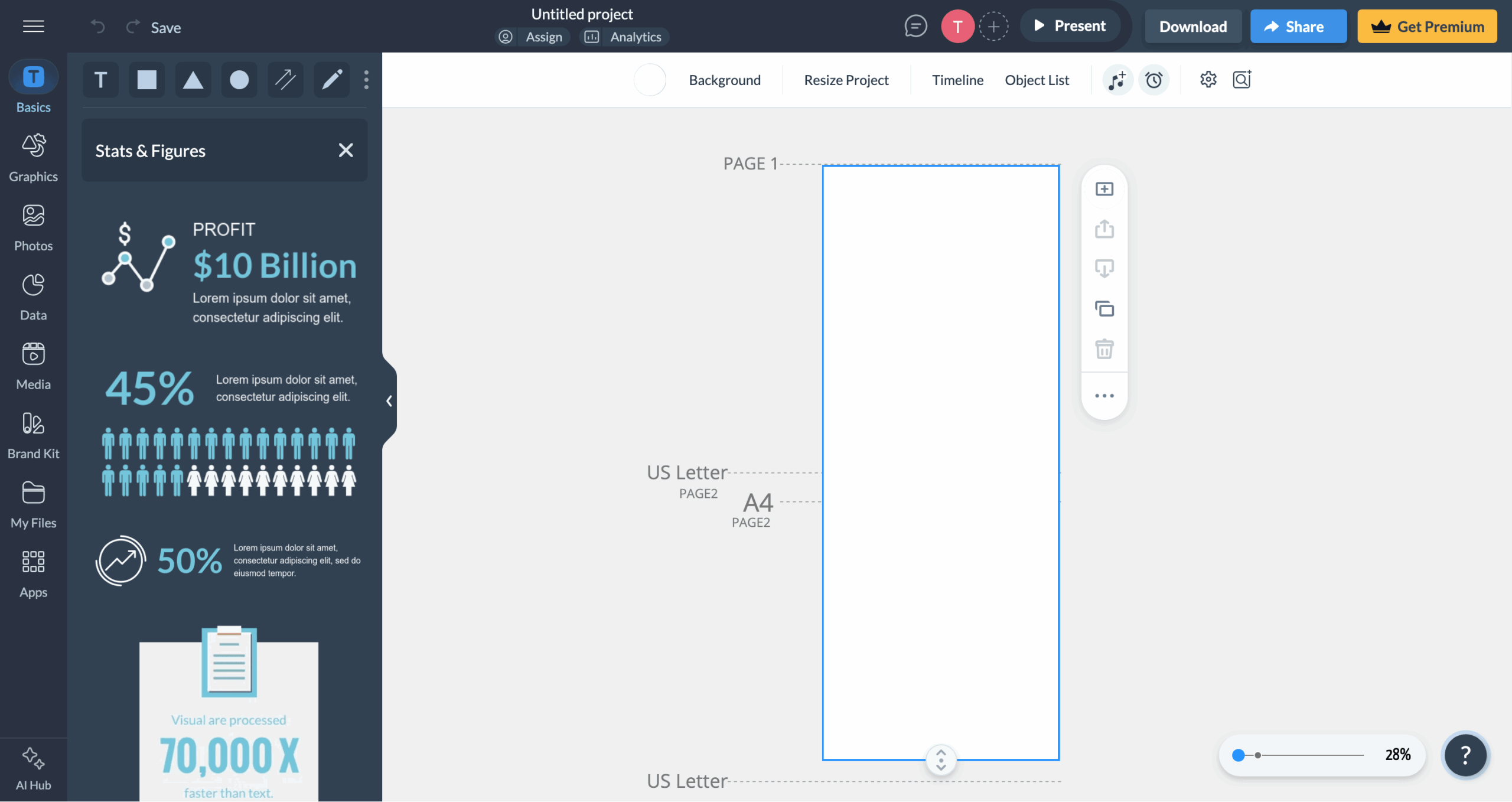Open the timer clock icon

click(x=1153, y=80)
